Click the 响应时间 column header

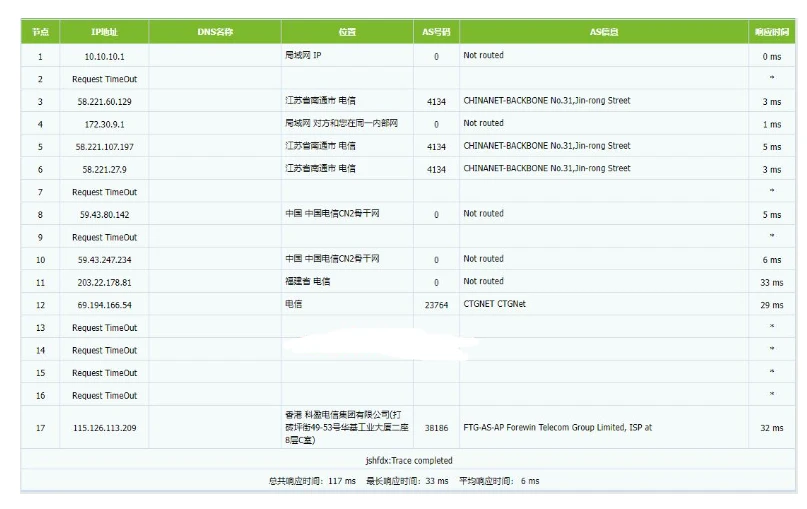(771, 32)
